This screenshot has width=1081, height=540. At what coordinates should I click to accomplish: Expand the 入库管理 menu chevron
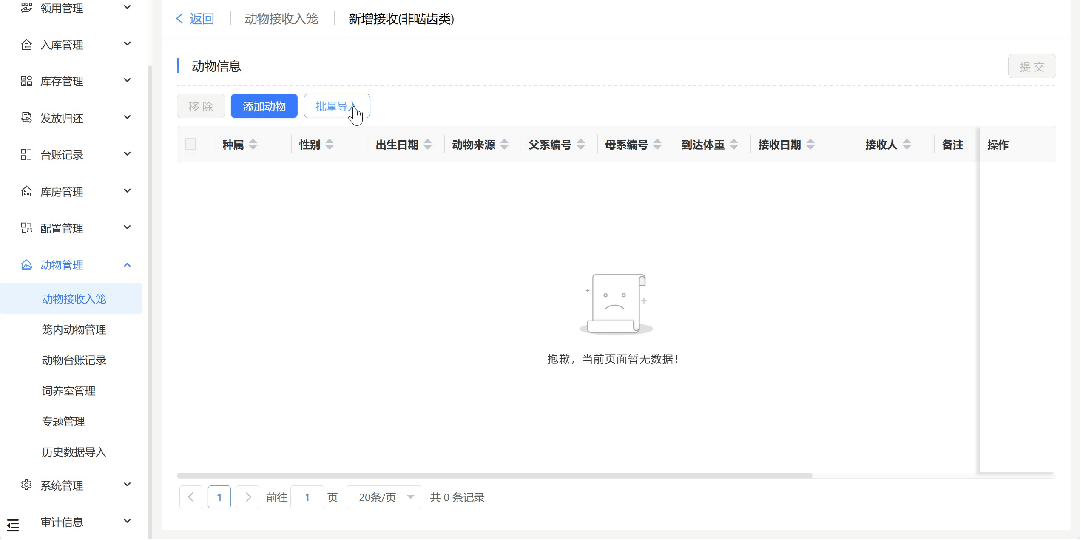click(128, 44)
